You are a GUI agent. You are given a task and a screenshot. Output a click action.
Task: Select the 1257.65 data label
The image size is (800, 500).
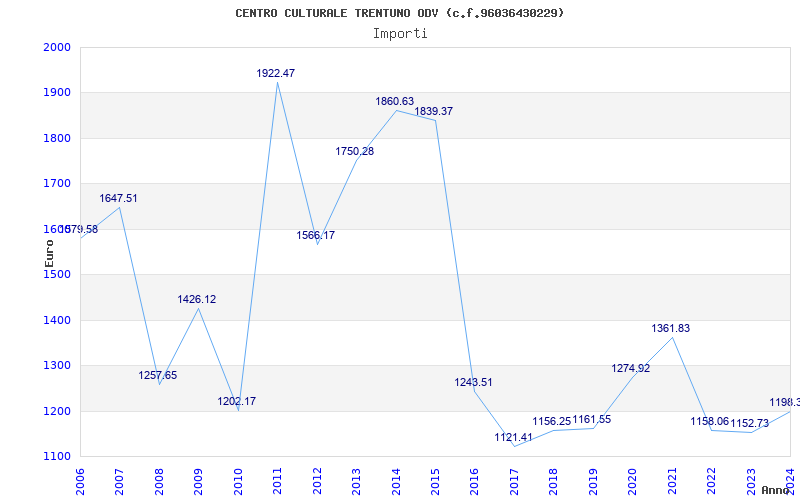[158, 376]
